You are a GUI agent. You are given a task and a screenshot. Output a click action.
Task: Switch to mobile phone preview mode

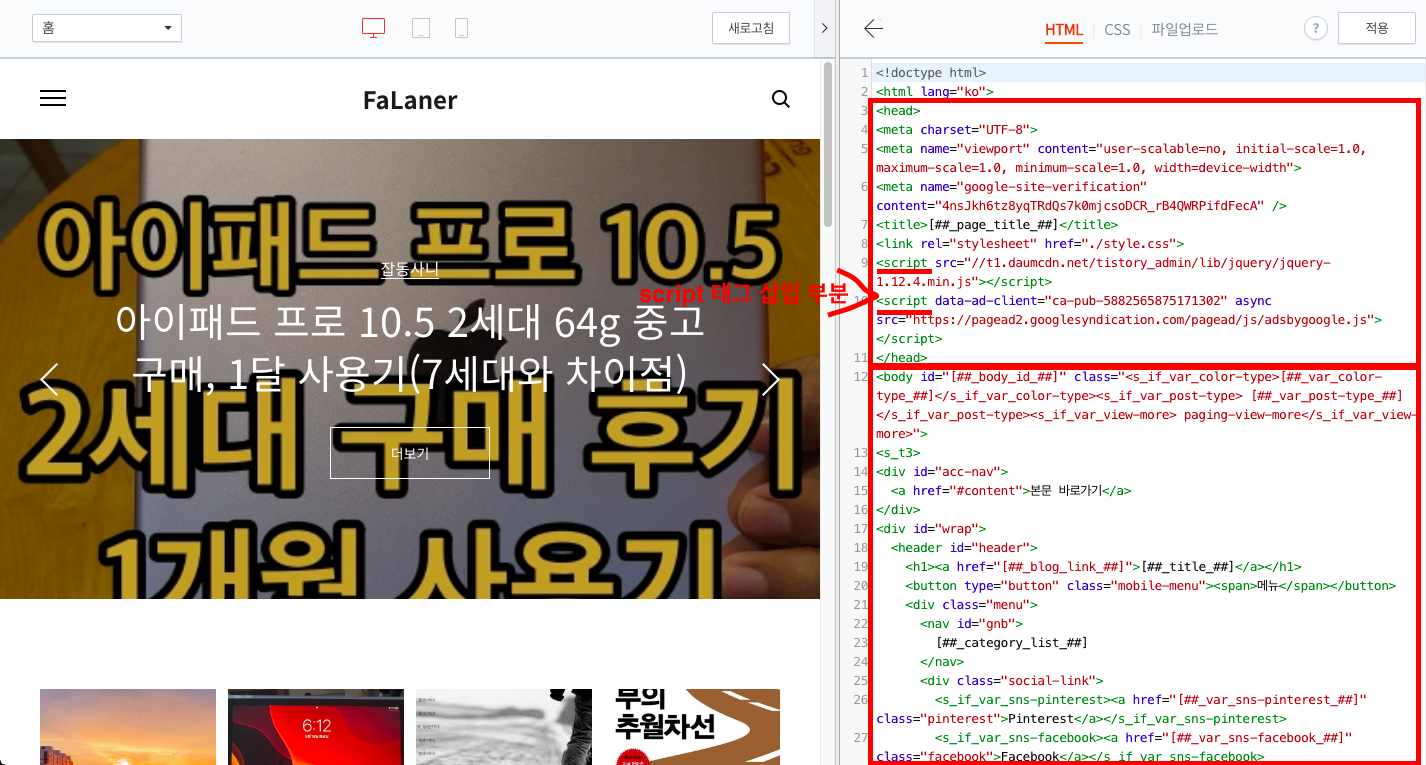[461, 28]
